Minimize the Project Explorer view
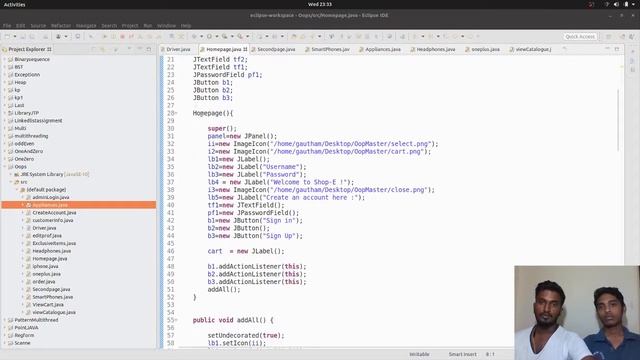Screen dimensions: 640x360 tap(139, 49)
